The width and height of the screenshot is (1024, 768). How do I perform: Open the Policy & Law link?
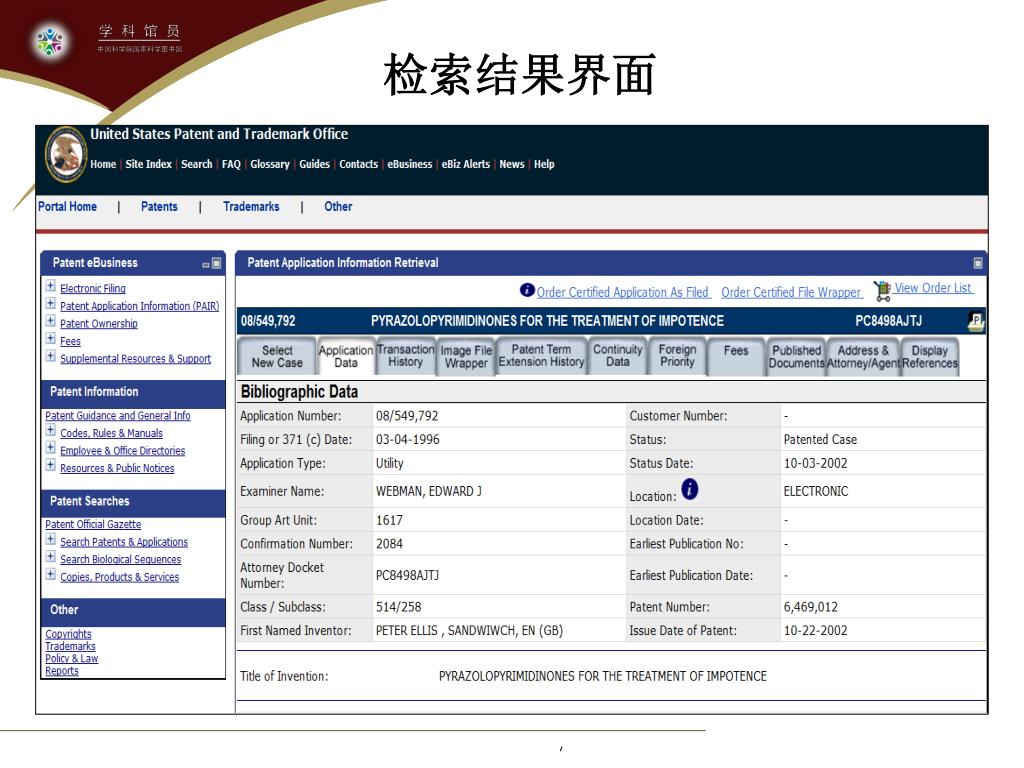pos(72,658)
